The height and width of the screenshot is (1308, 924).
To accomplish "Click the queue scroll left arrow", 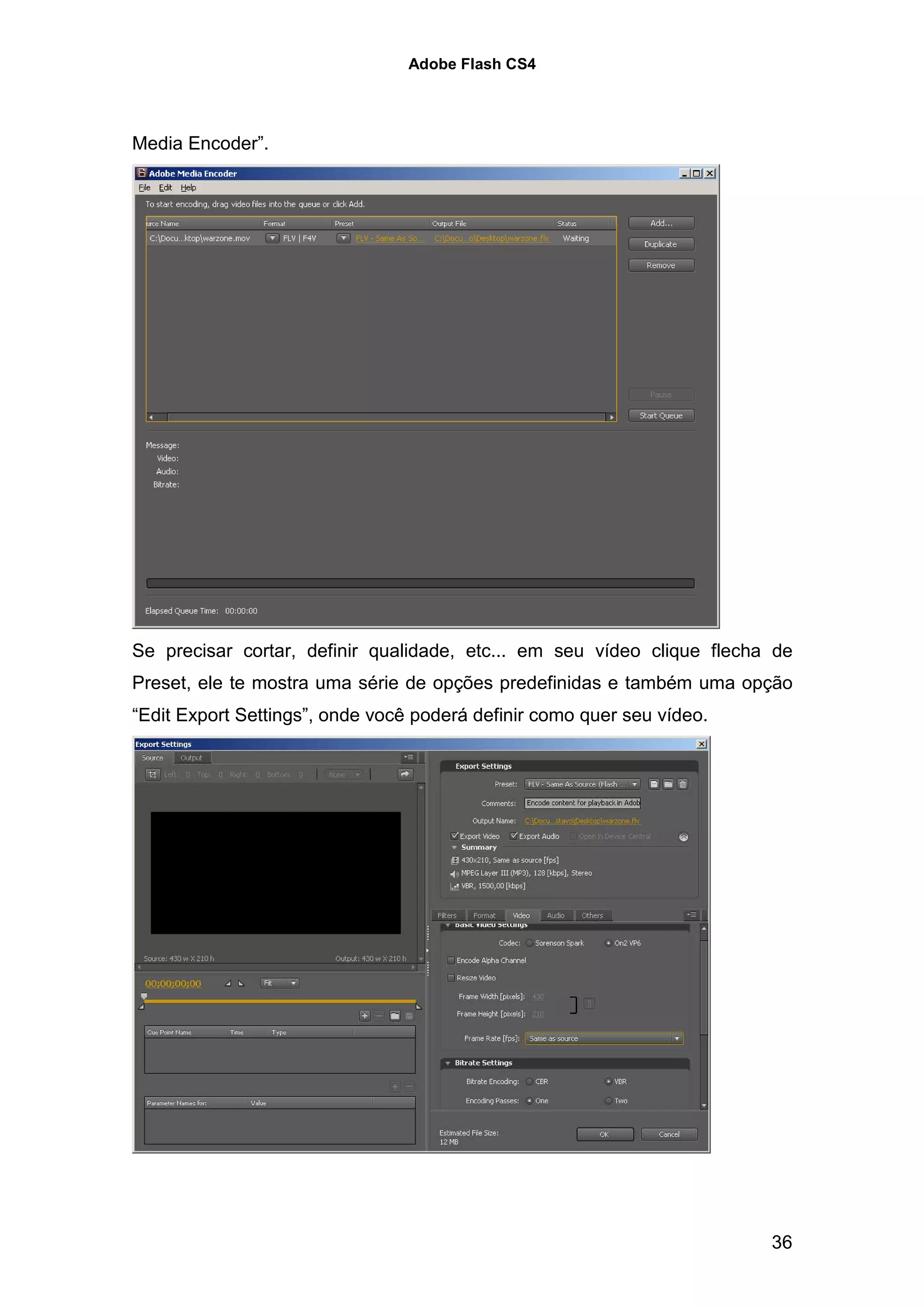I will 151,417.
